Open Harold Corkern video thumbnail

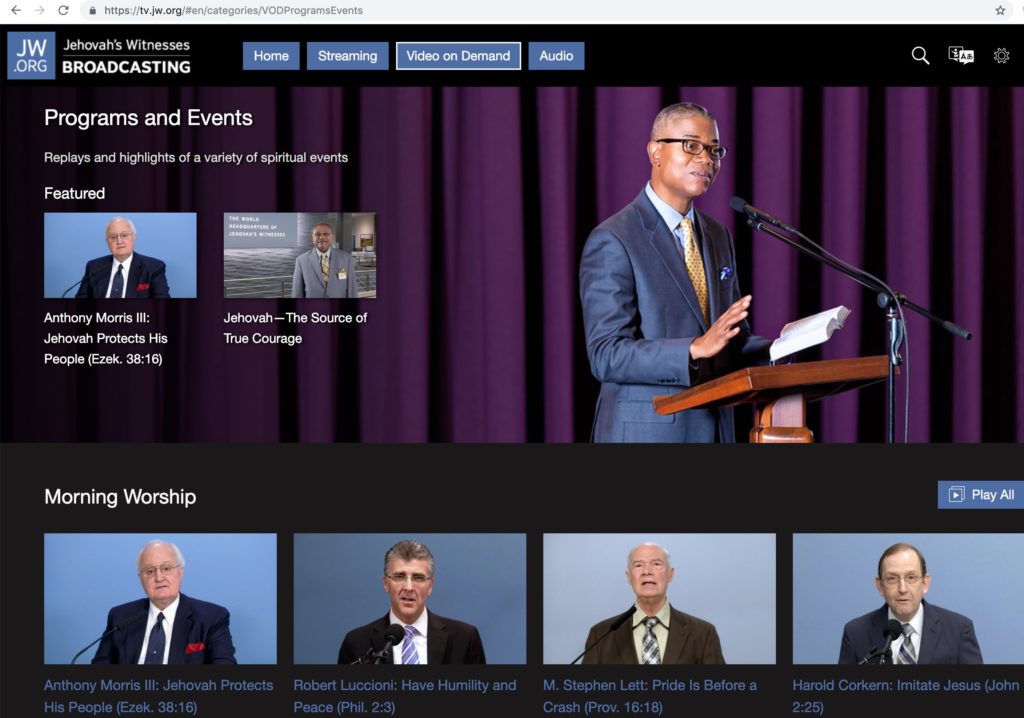pos(908,598)
